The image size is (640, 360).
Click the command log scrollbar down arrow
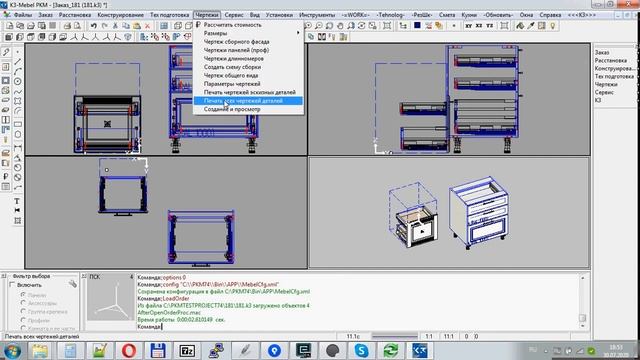pyautogui.click(x=582, y=326)
